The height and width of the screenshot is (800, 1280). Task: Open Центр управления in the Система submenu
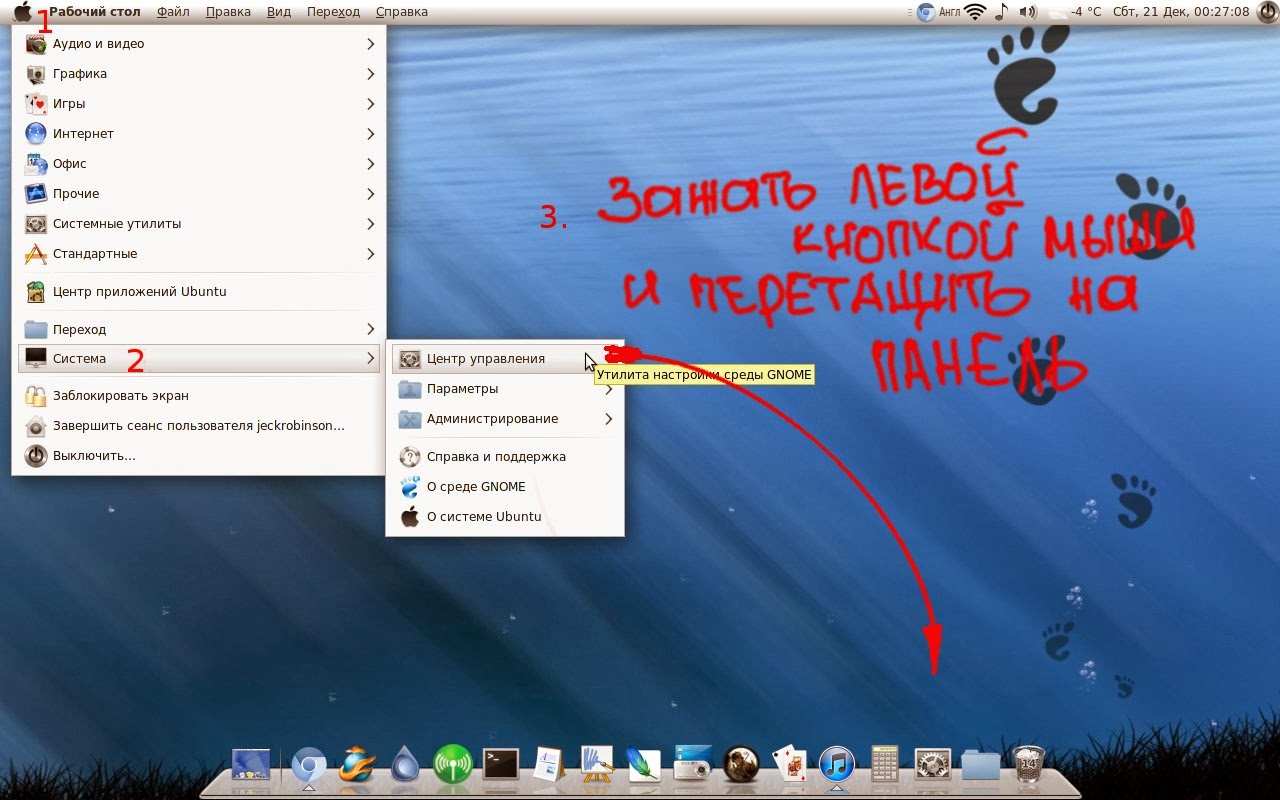[505, 359]
